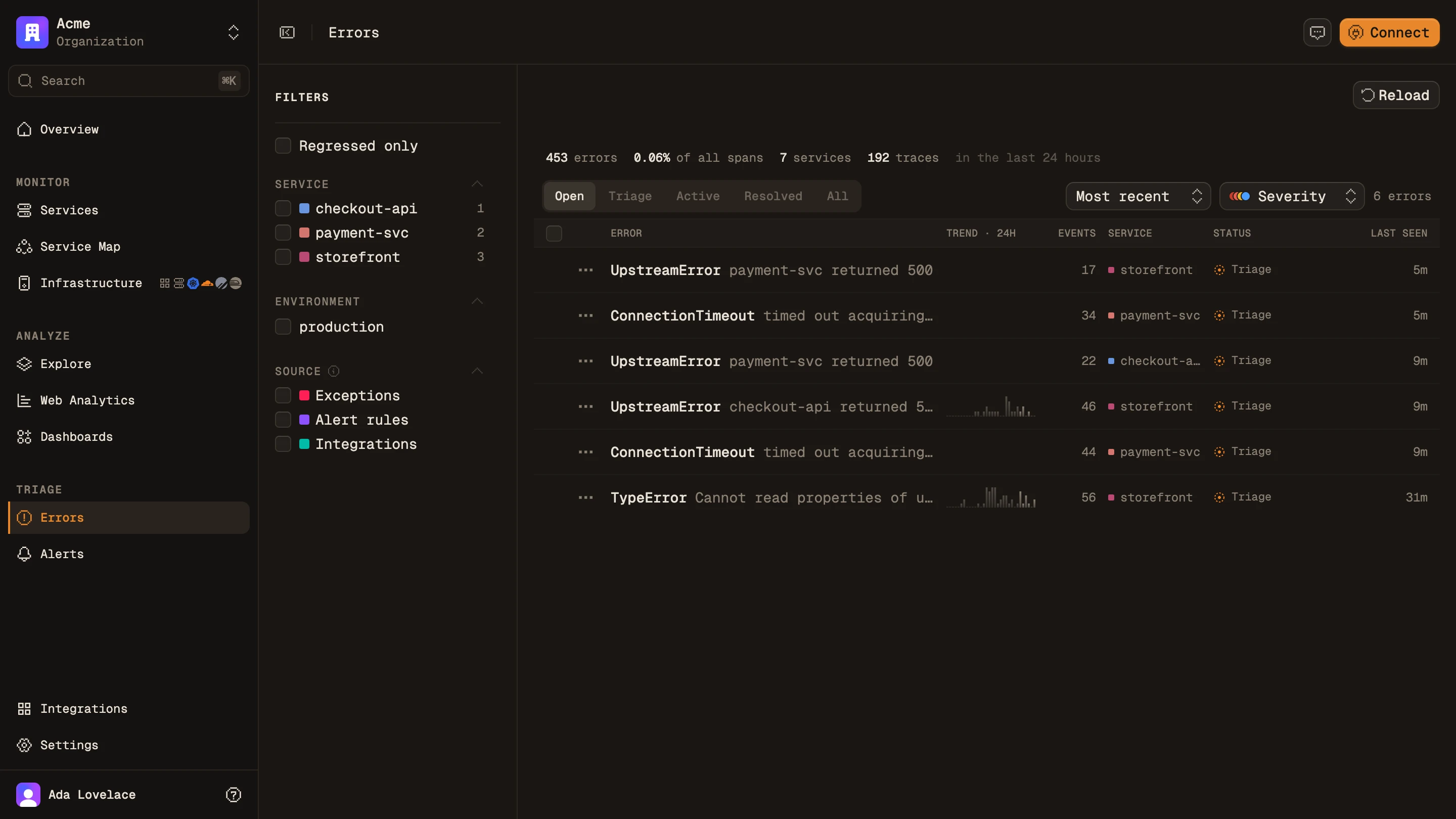Open the TypeError Cannot read properties error
The height and width of the screenshot is (819, 1456).
pos(771,498)
